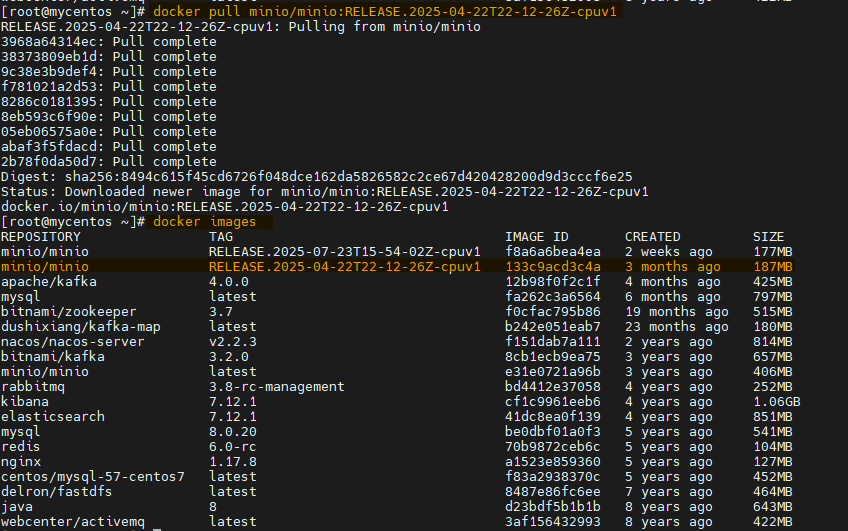Image resolution: width=848 pixels, height=531 pixels.
Task: Click the '23 months ago' created value
Action: click(677, 327)
